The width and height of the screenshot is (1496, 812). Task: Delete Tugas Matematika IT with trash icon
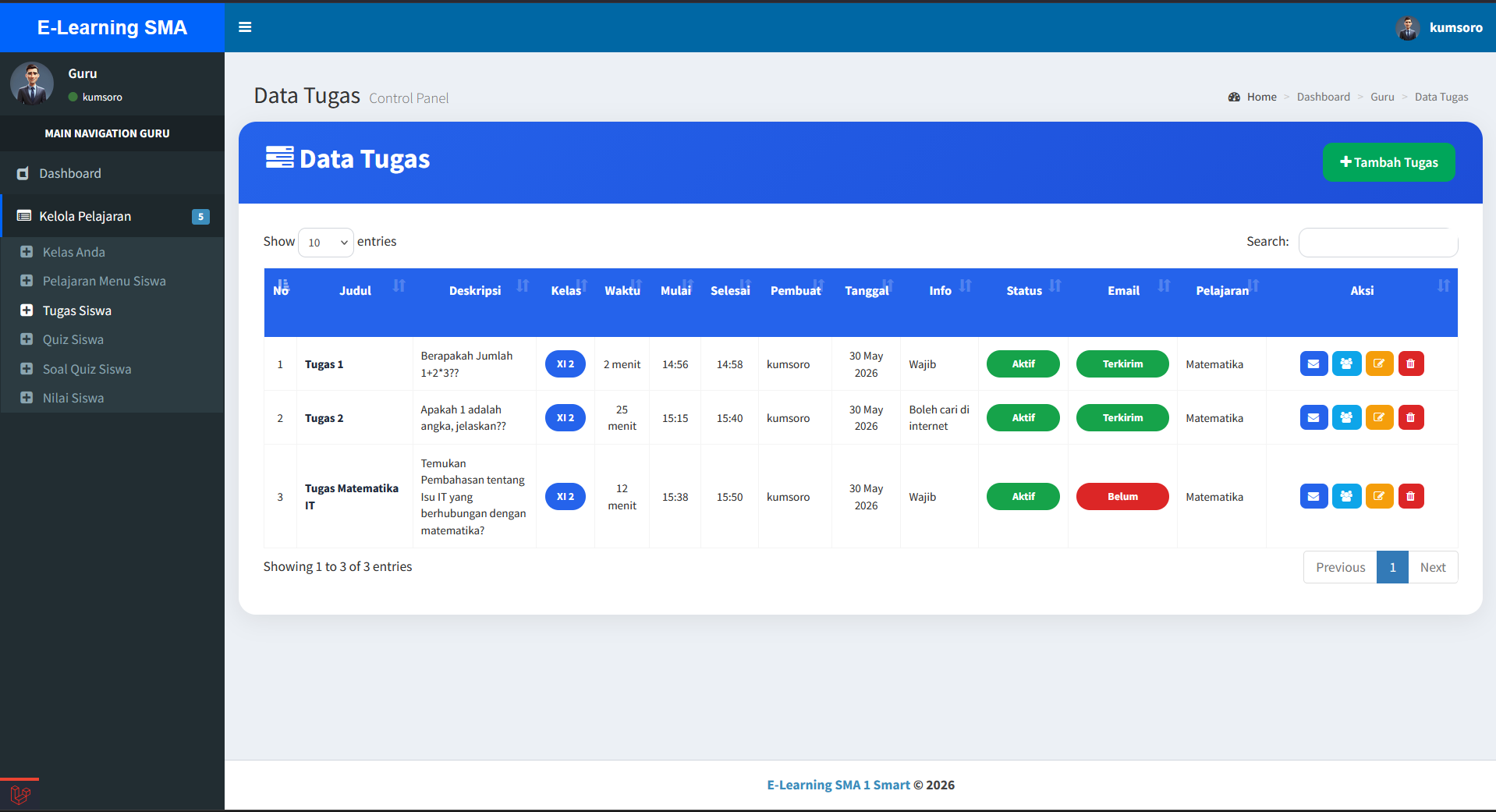pos(1410,496)
